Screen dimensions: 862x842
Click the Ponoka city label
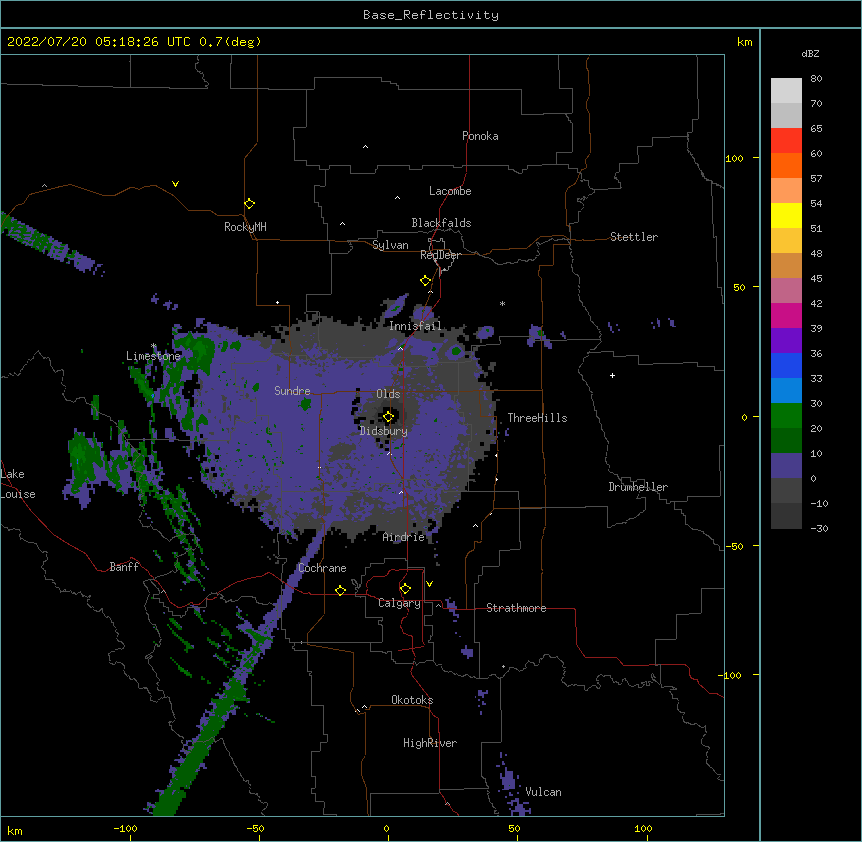480,136
